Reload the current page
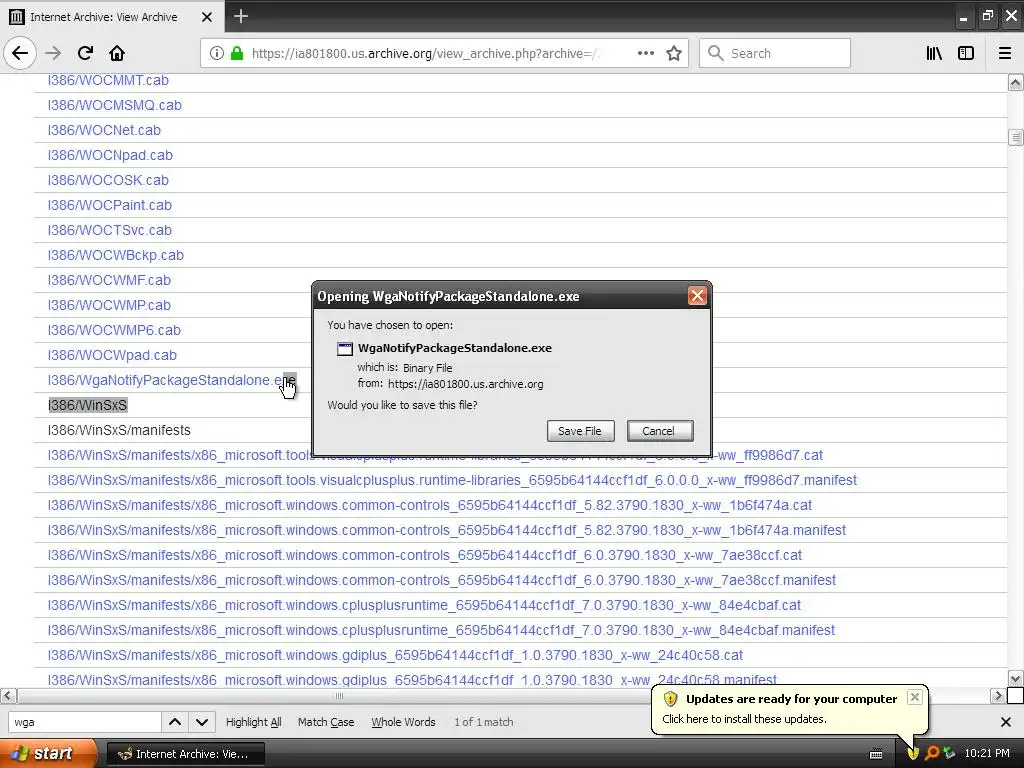Image resolution: width=1024 pixels, height=768 pixels. coord(85,53)
